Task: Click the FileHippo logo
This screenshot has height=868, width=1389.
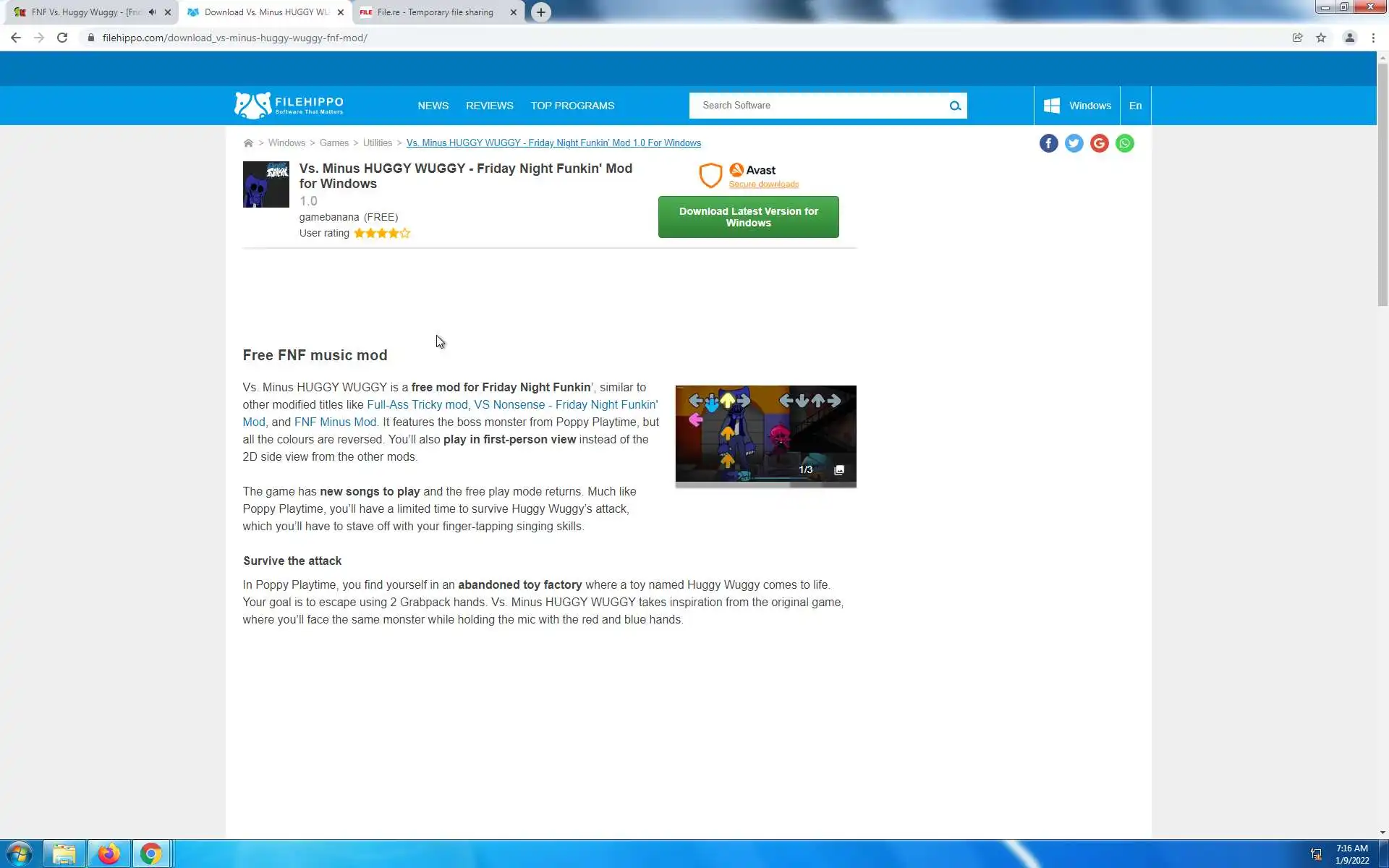Action: (289, 106)
